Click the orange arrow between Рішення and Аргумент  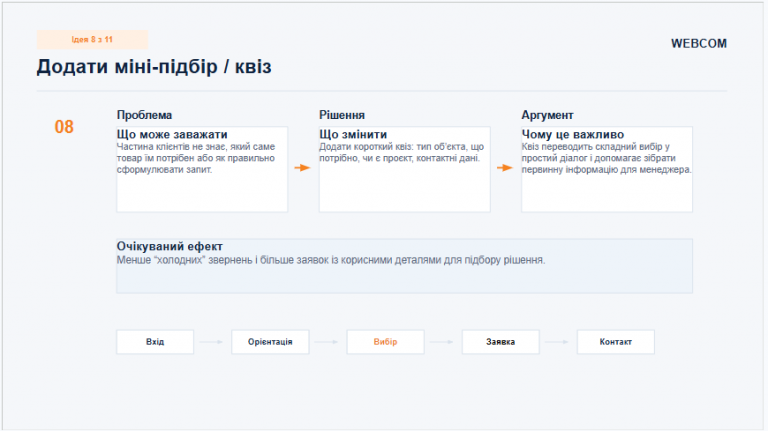504,168
